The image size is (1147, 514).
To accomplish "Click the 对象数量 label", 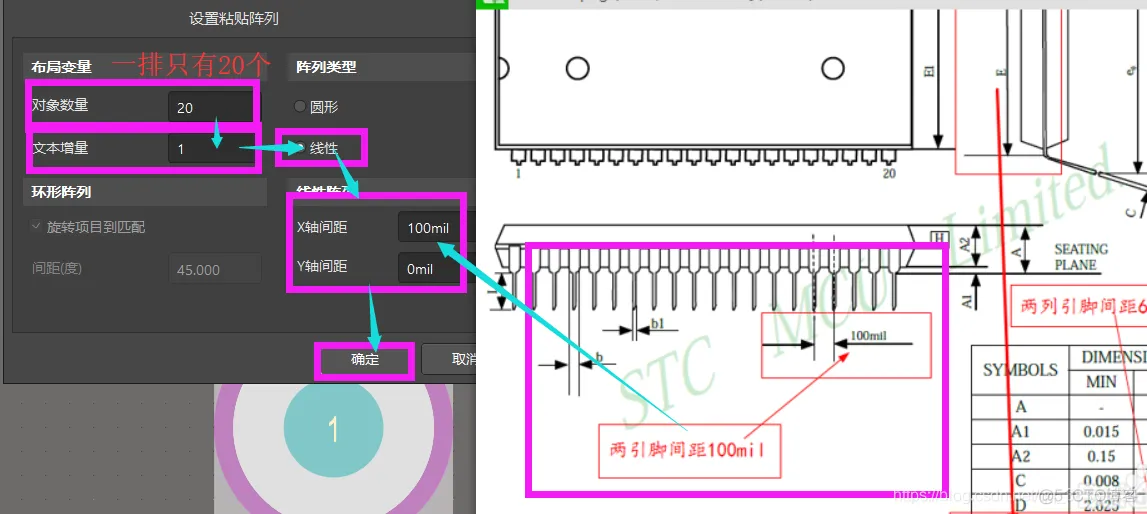I will [60, 105].
